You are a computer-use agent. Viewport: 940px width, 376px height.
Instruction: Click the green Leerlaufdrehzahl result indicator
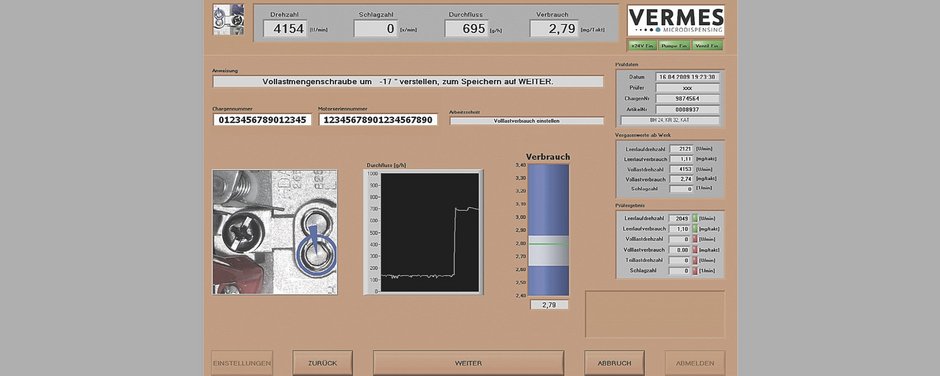coord(695,218)
